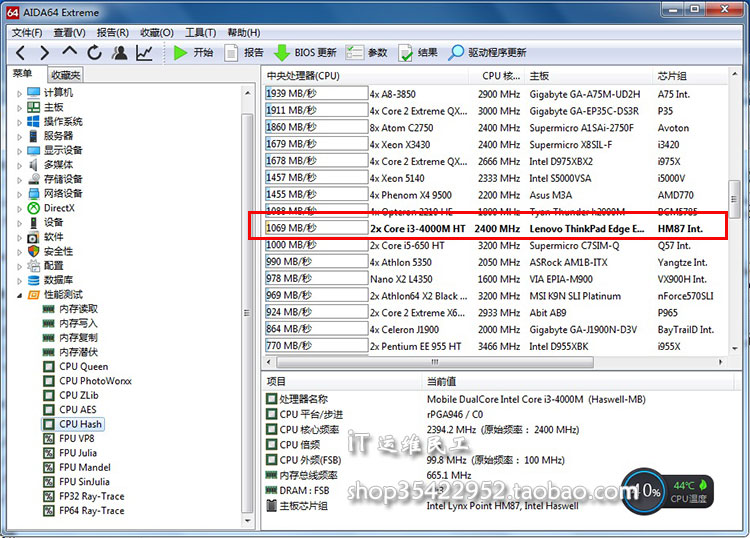Screen dimensions: 750x538
Task: Select the 2x Core i3-4000M HT row
Action: tap(495, 228)
